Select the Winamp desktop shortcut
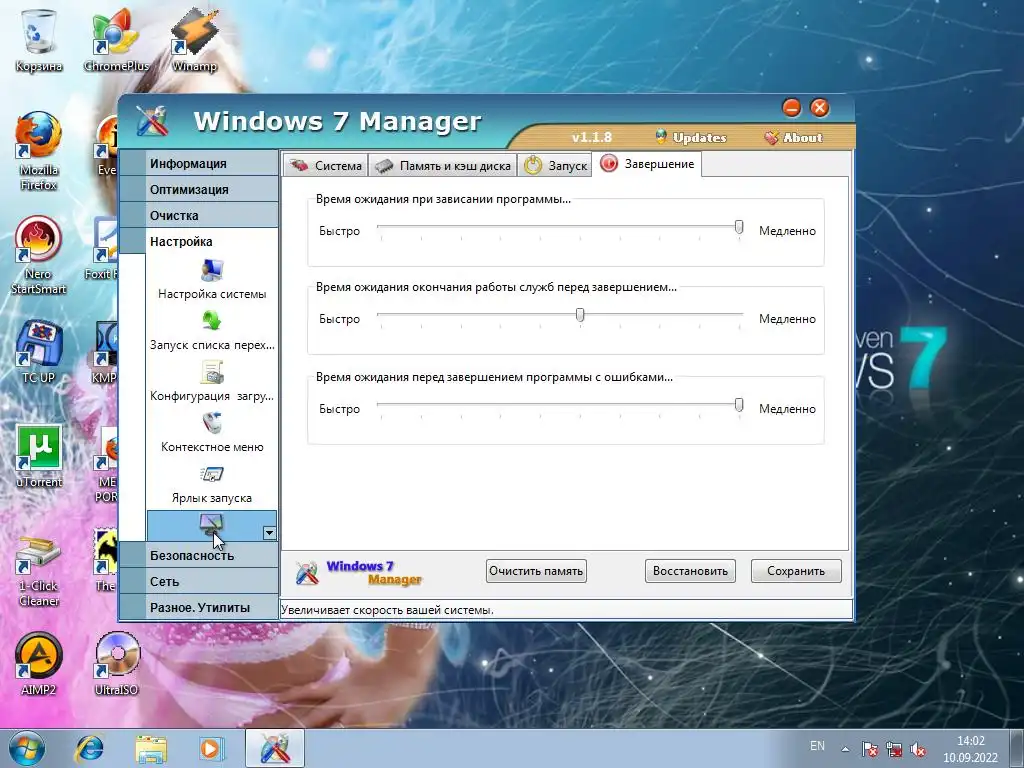The width and height of the screenshot is (1024, 768). 194,40
